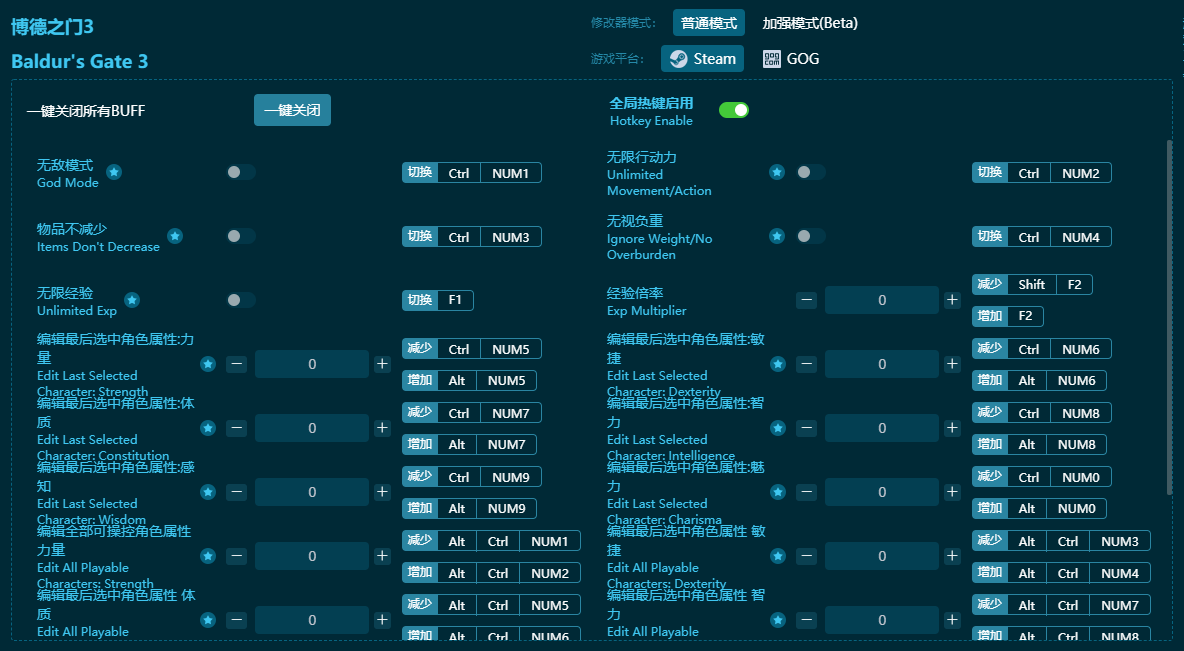1184x651 pixels.
Task: Click the Steam logo icon
Action: click(x=679, y=59)
